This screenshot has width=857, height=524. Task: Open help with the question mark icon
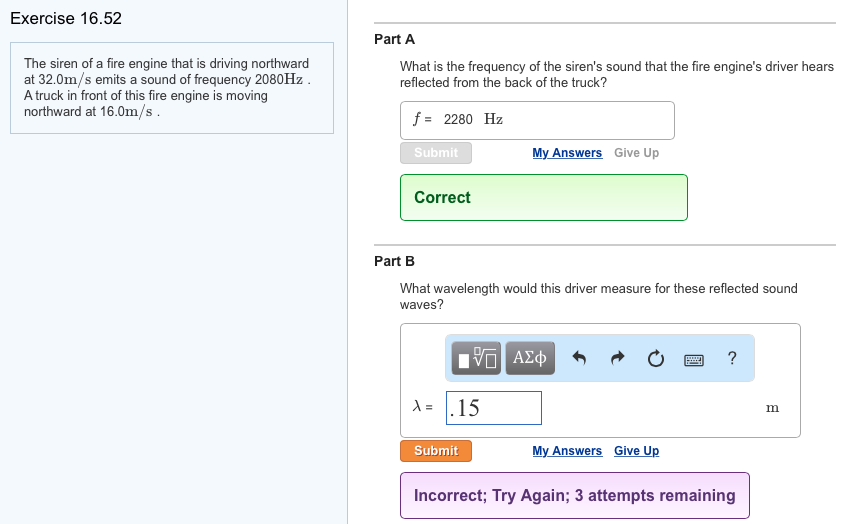(732, 358)
